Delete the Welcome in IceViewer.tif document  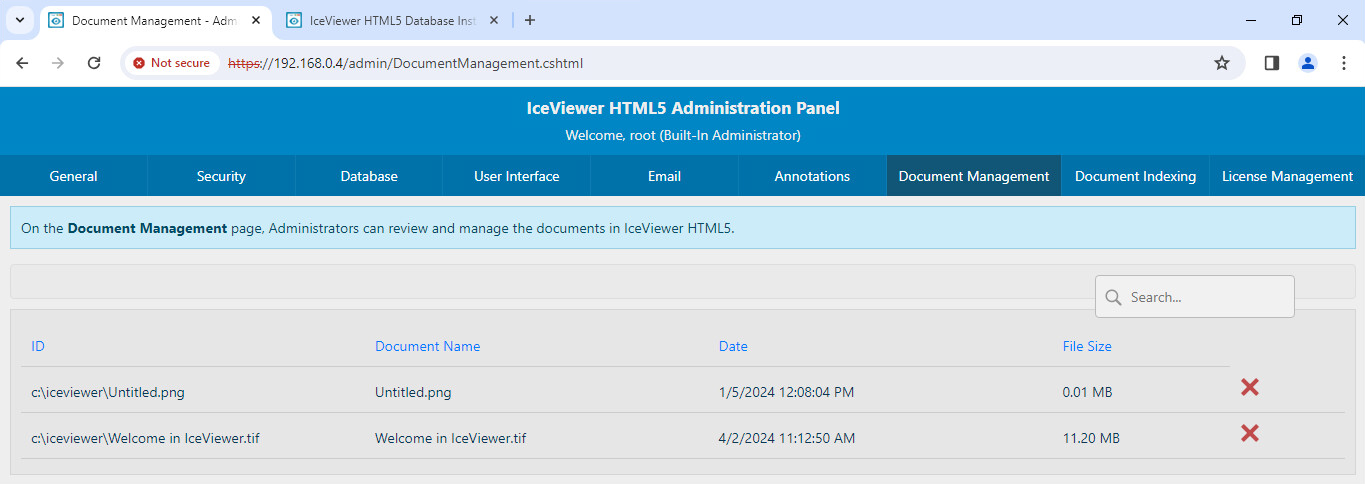[1249, 434]
